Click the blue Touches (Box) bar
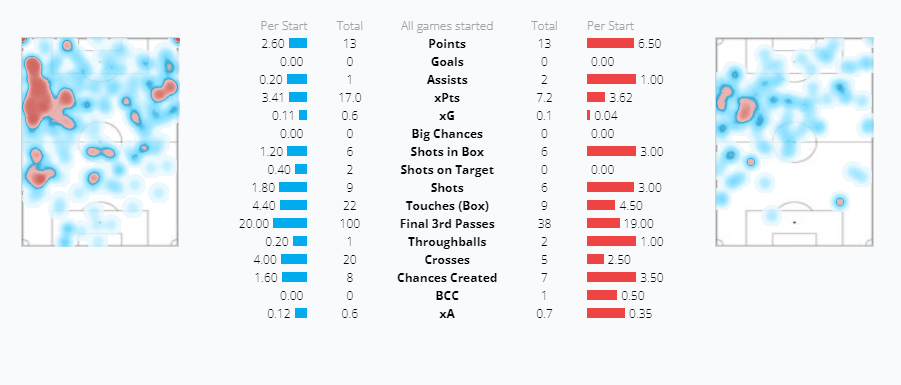The width and height of the screenshot is (901, 385). point(294,205)
